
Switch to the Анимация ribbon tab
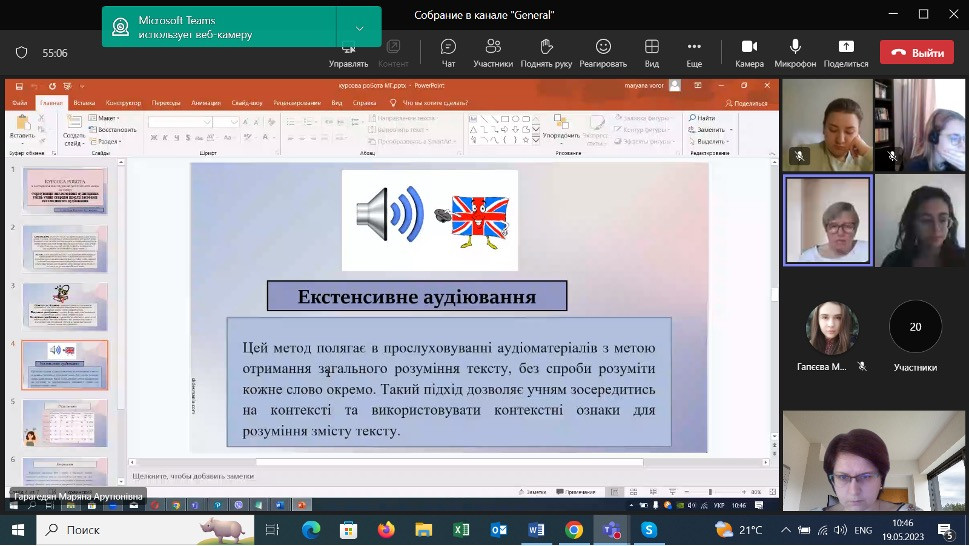(206, 103)
